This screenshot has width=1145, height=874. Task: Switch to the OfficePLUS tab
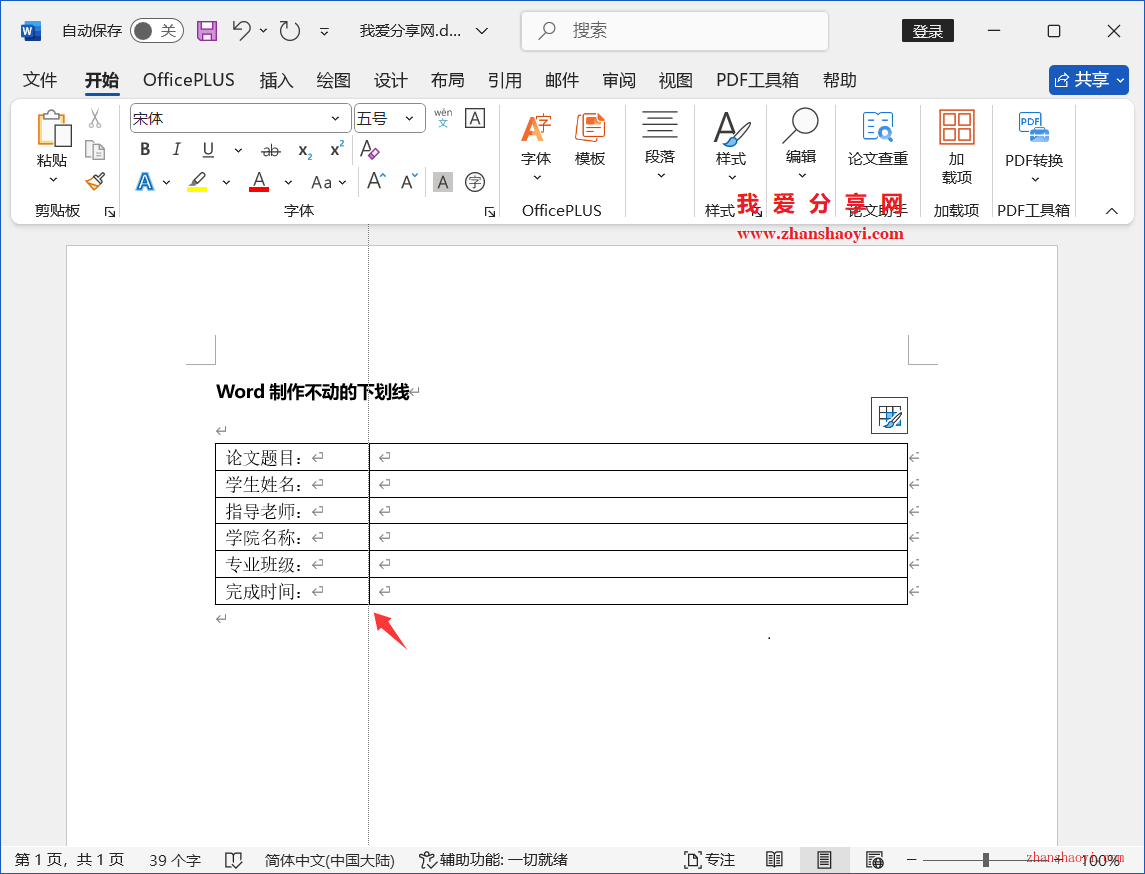tap(188, 80)
